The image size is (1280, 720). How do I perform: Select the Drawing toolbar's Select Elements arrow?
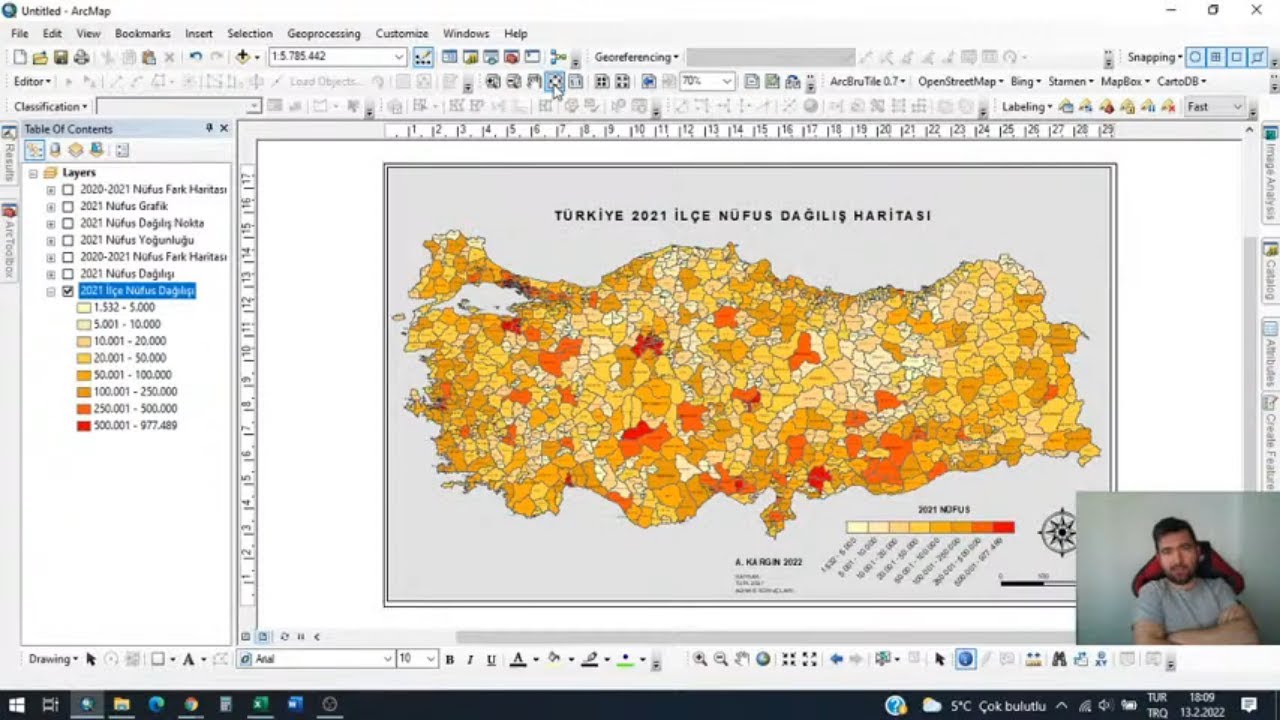click(x=91, y=659)
